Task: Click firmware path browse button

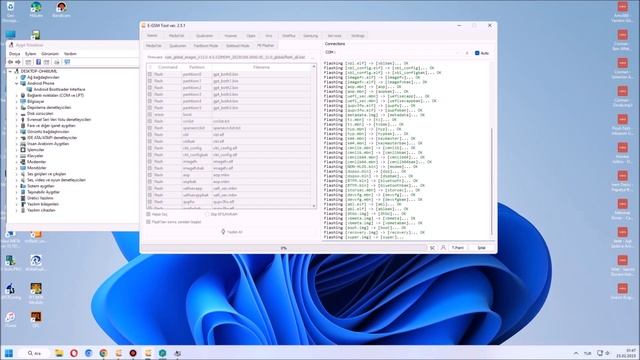Action: pos(313,57)
